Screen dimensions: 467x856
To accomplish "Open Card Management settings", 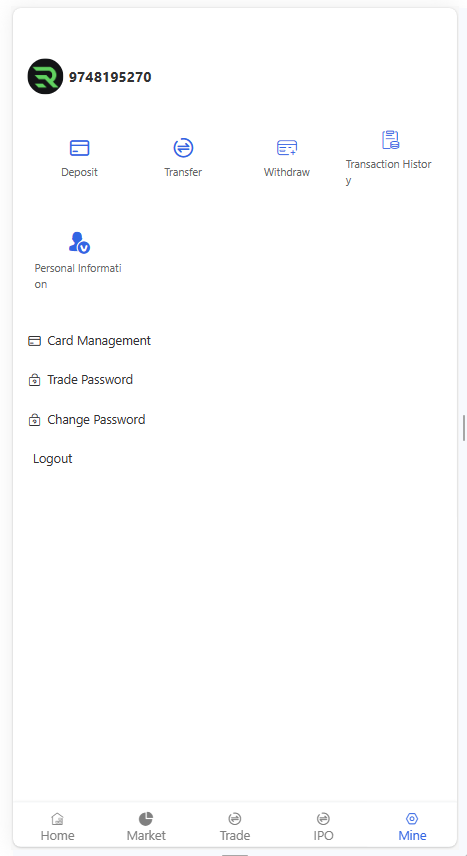I will (90, 341).
